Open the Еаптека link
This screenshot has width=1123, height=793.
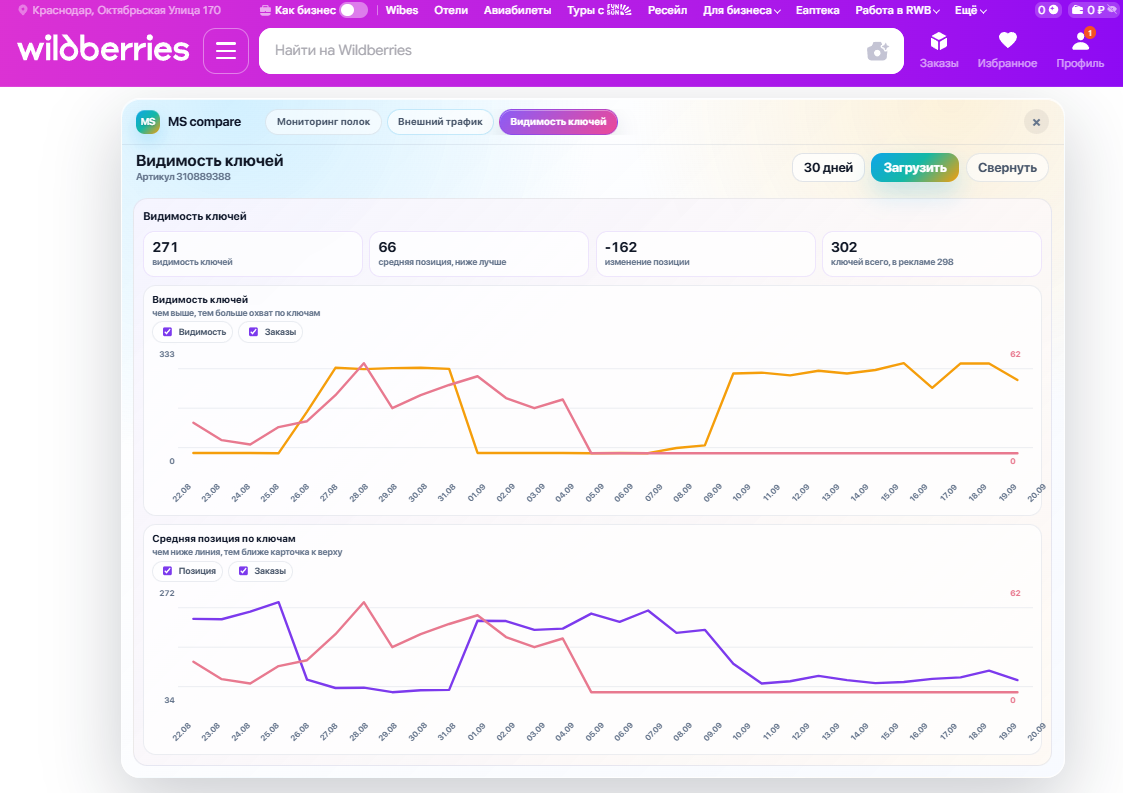pos(818,10)
